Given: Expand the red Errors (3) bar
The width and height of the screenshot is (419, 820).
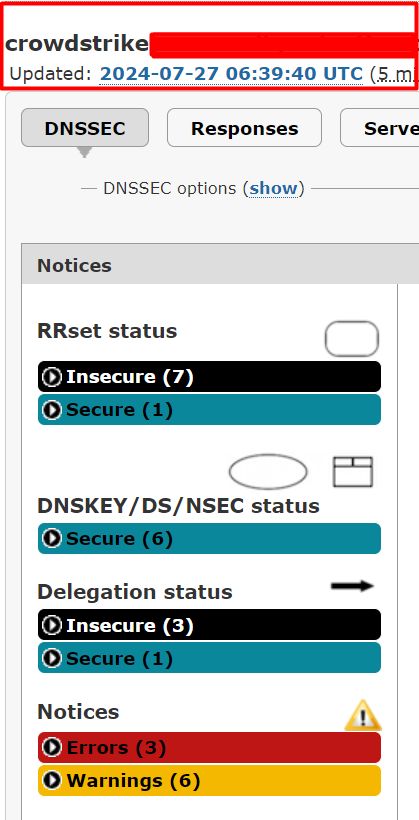Looking at the screenshot, I should [x=209, y=748].
